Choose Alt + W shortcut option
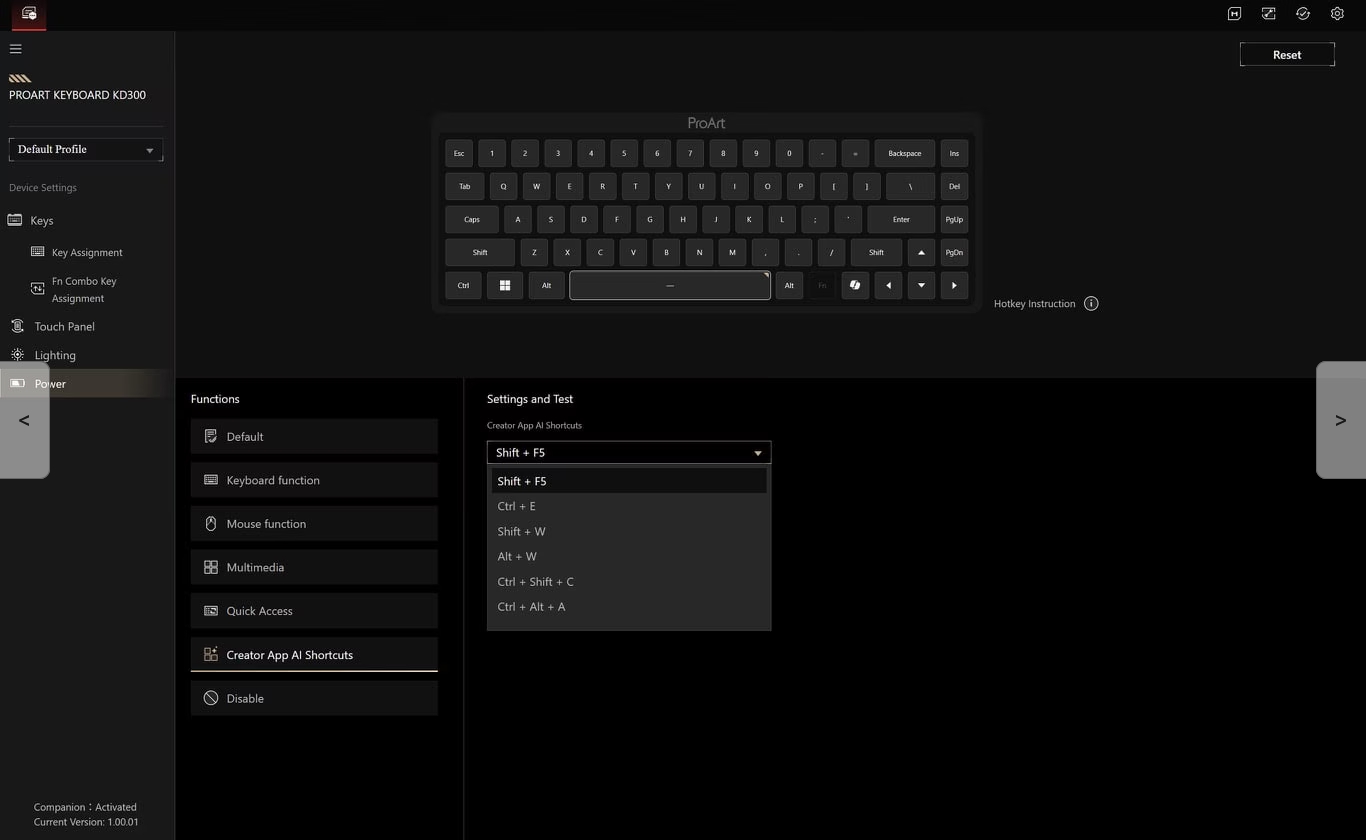1366x840 pixels. (629, 556)
